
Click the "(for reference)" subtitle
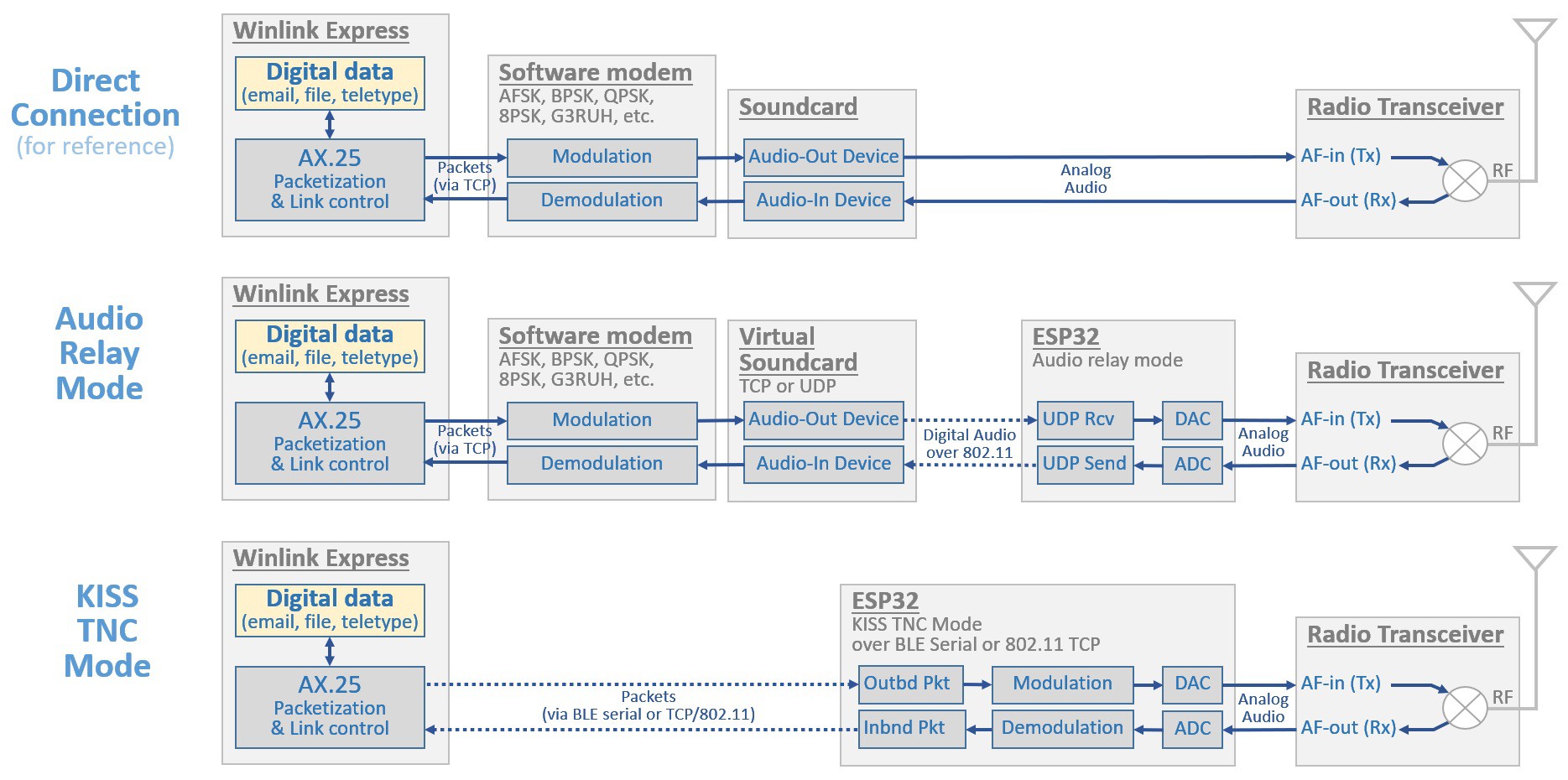coord(96,146)
